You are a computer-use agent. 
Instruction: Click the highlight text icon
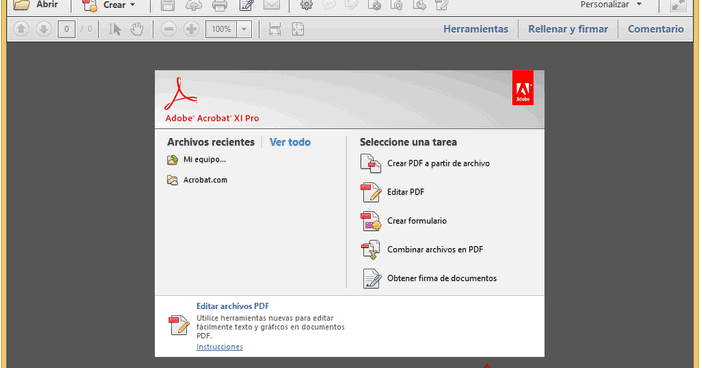[x=351, y=5]
